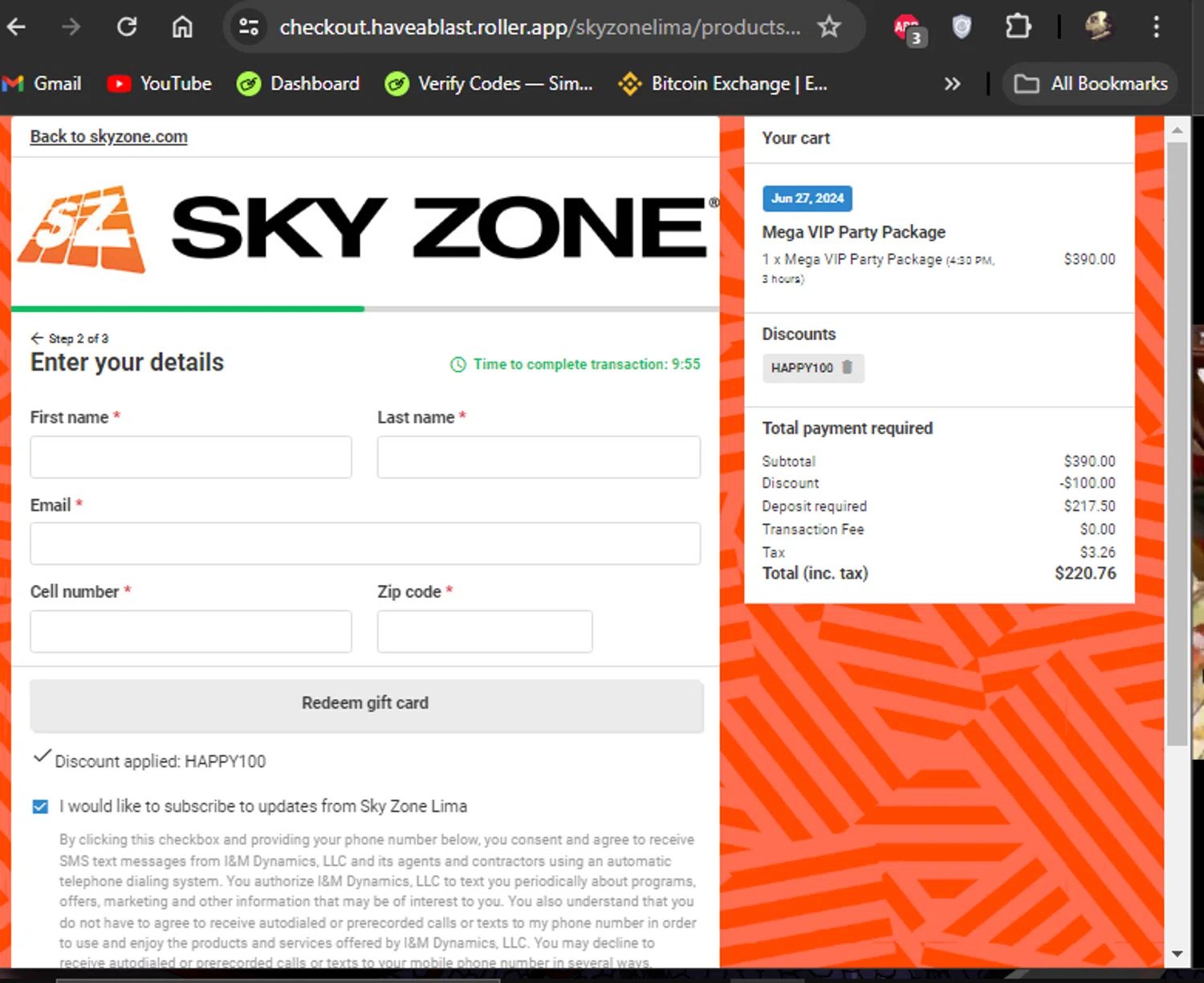Viewport: 1204px width, 983px height.
Task: Click the Redeem gift card button
Action: coord(367,705)
